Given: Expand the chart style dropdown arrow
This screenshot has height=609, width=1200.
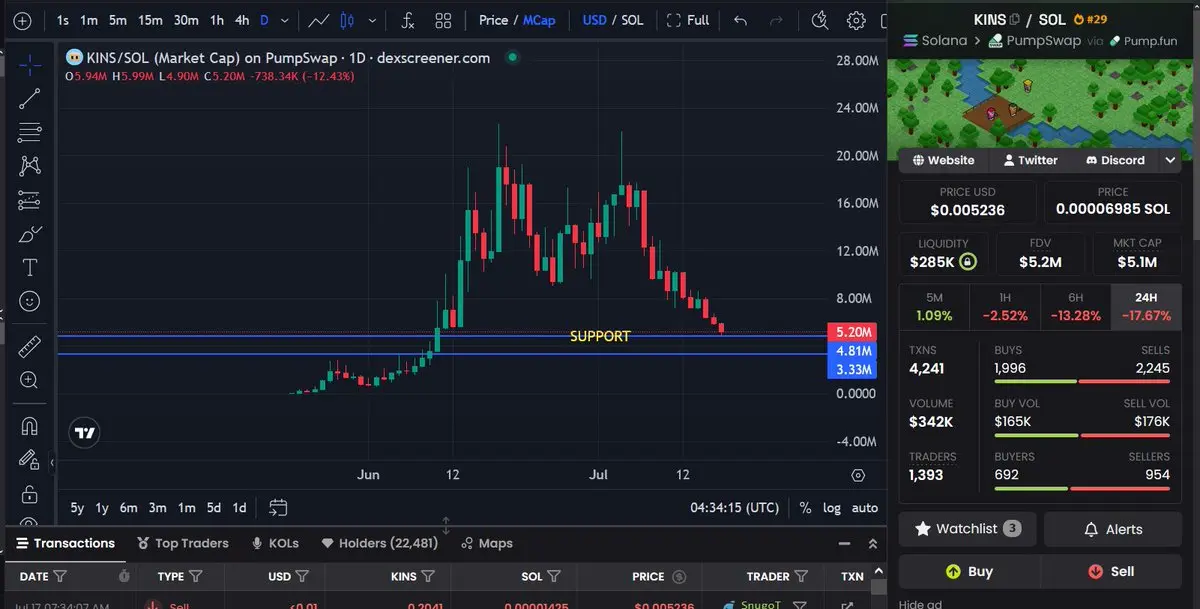Looking at the screenshot, I should click(371, 20).
